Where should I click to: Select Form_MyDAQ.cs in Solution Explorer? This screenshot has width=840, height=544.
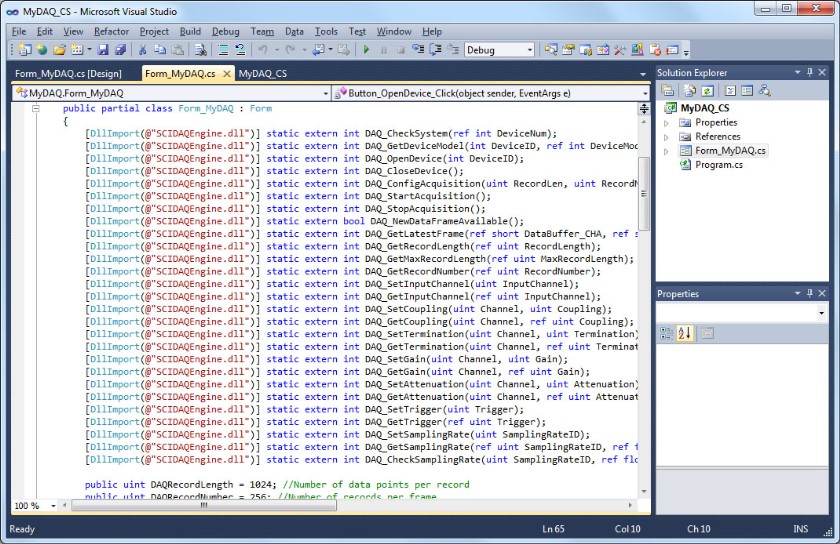click(730, 151)
